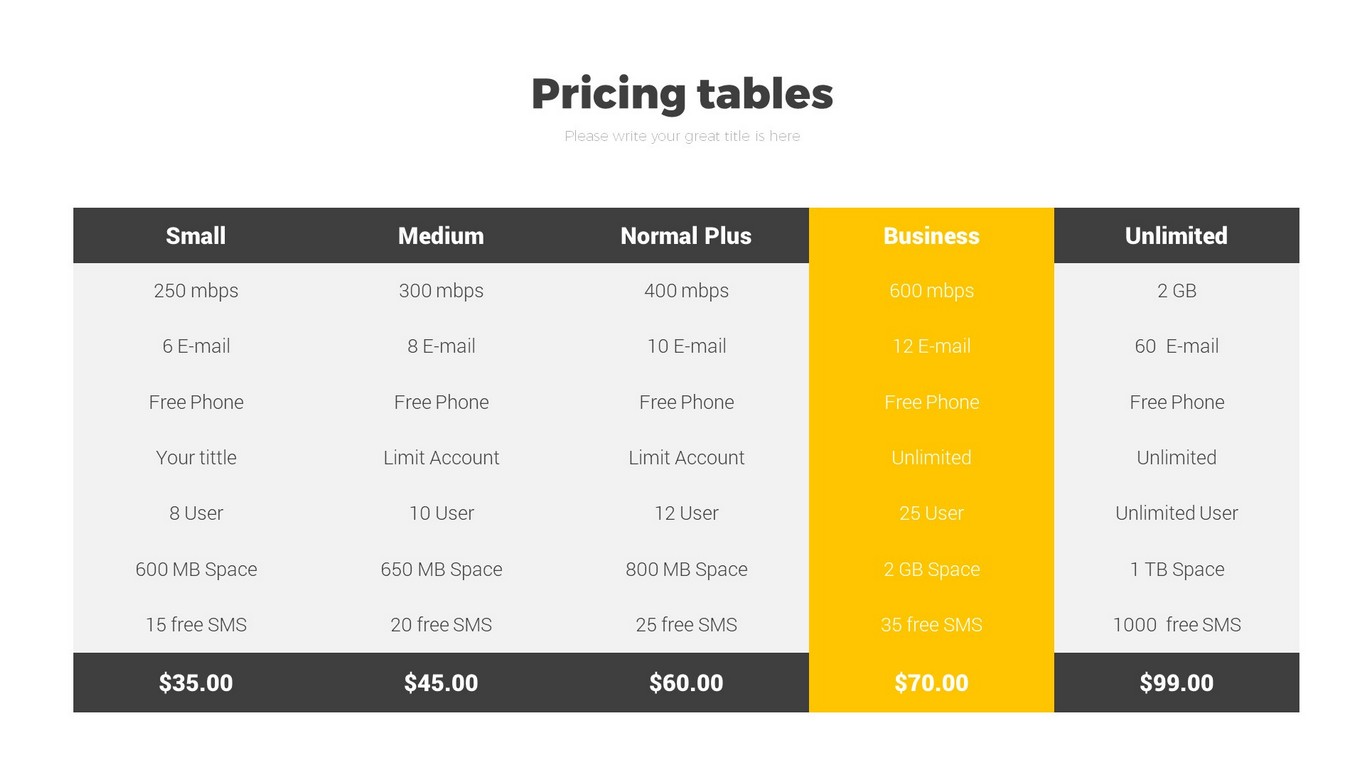Select the Medium plan header
Viewport: 1365px width, 768px height.
(x=441, y=236)
